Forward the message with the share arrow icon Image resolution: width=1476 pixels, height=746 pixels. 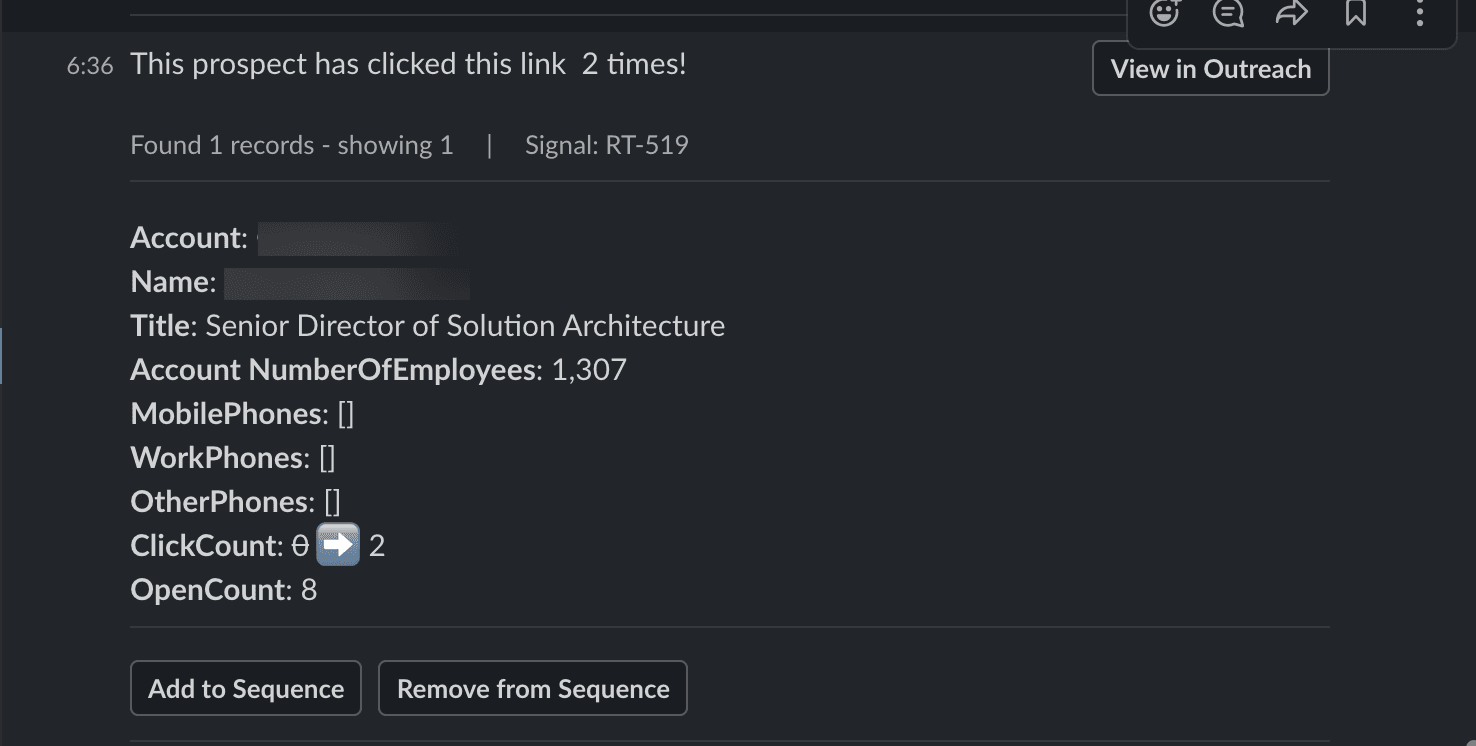pyautogui.click(x=1292, y=14)
